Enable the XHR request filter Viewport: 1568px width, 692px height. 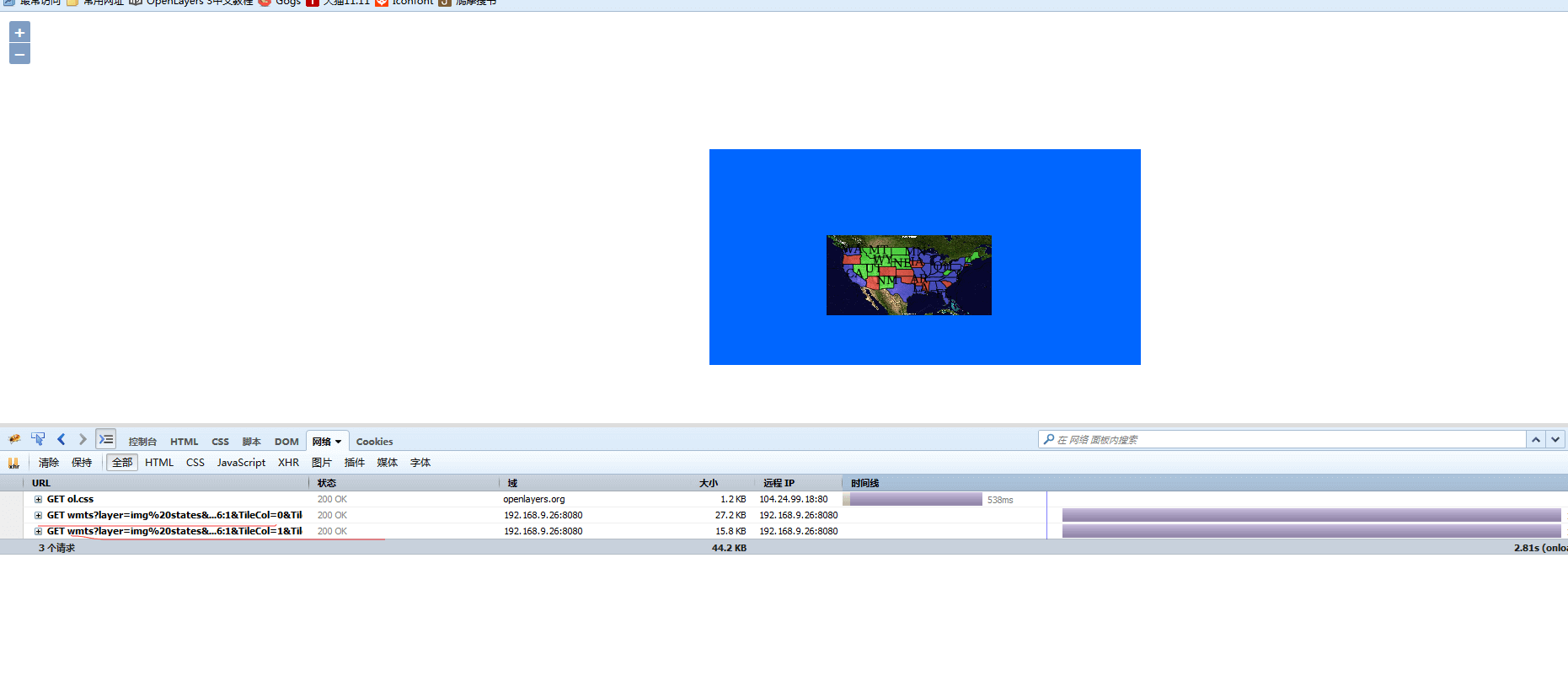[288, 463]
